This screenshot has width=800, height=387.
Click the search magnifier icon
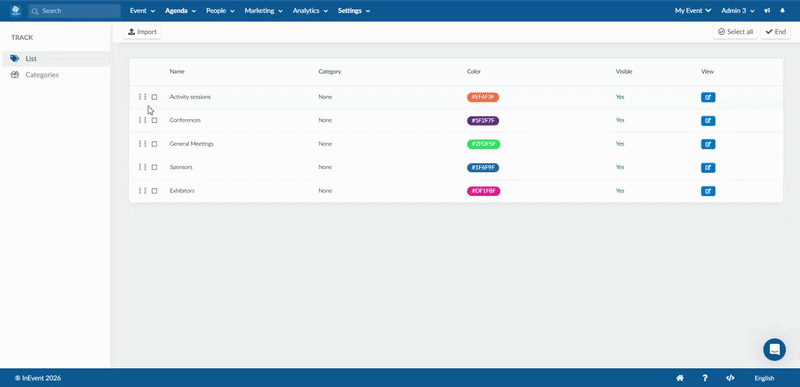click(36, 11)
